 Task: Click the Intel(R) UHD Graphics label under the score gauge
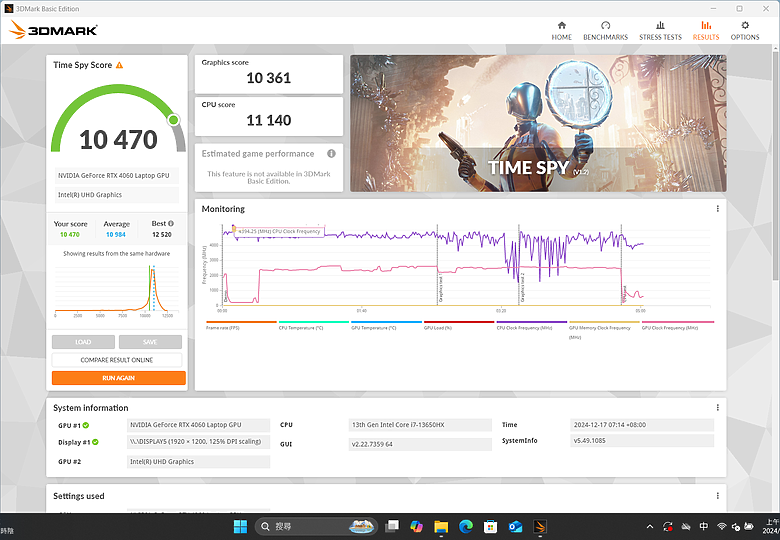click(x=116, y=195)
